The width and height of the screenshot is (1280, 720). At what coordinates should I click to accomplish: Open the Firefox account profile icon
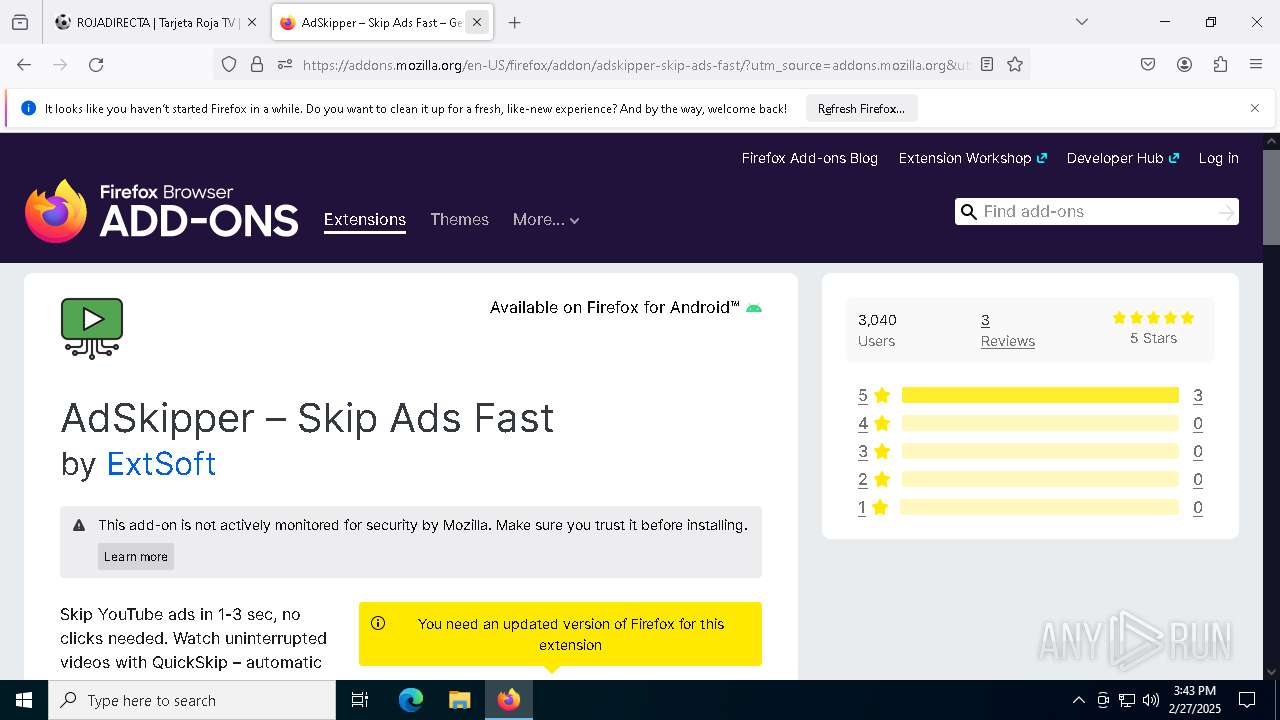tap(1184, 65)
